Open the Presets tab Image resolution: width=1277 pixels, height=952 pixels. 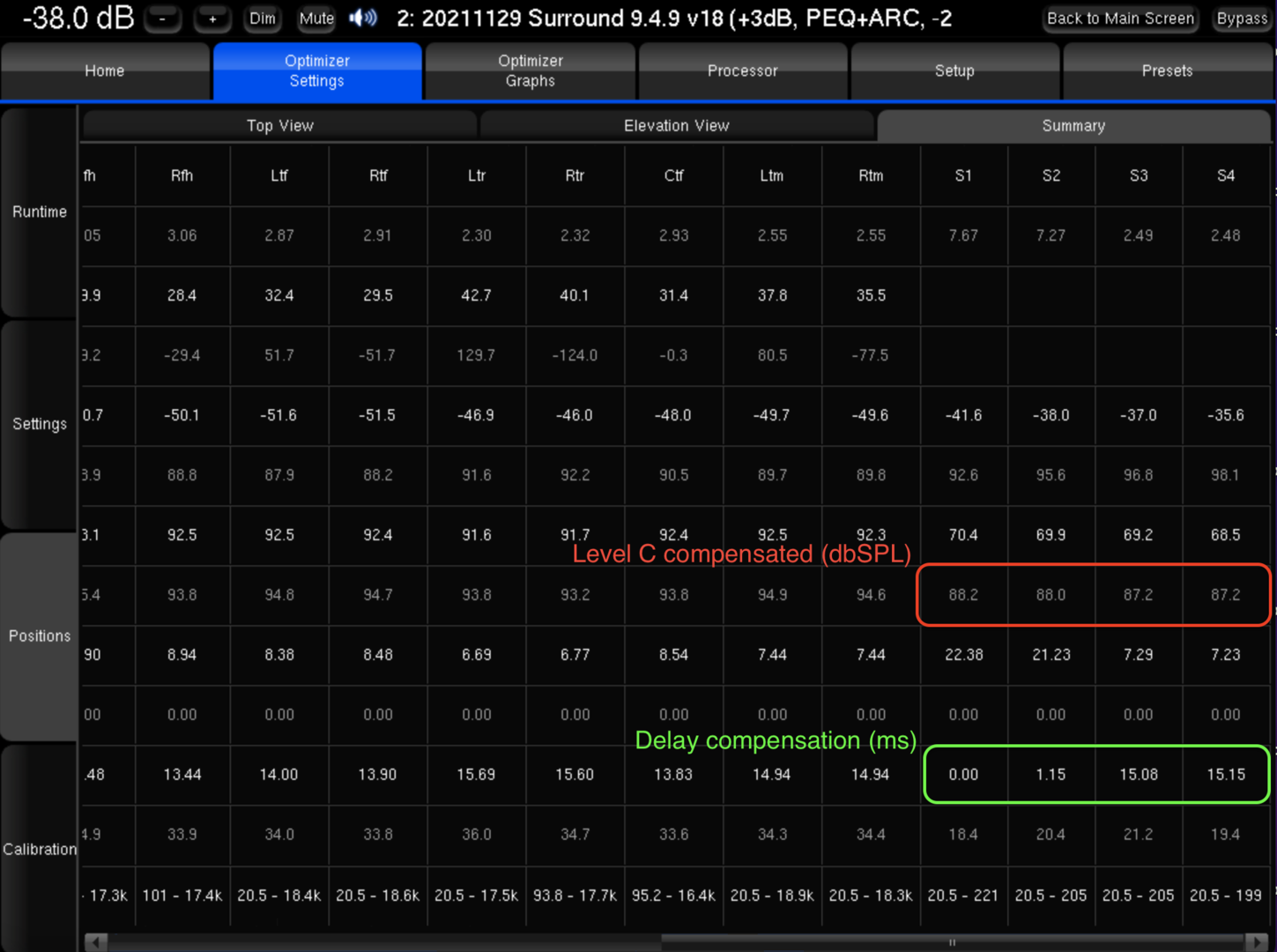(x=1167, y=71)
